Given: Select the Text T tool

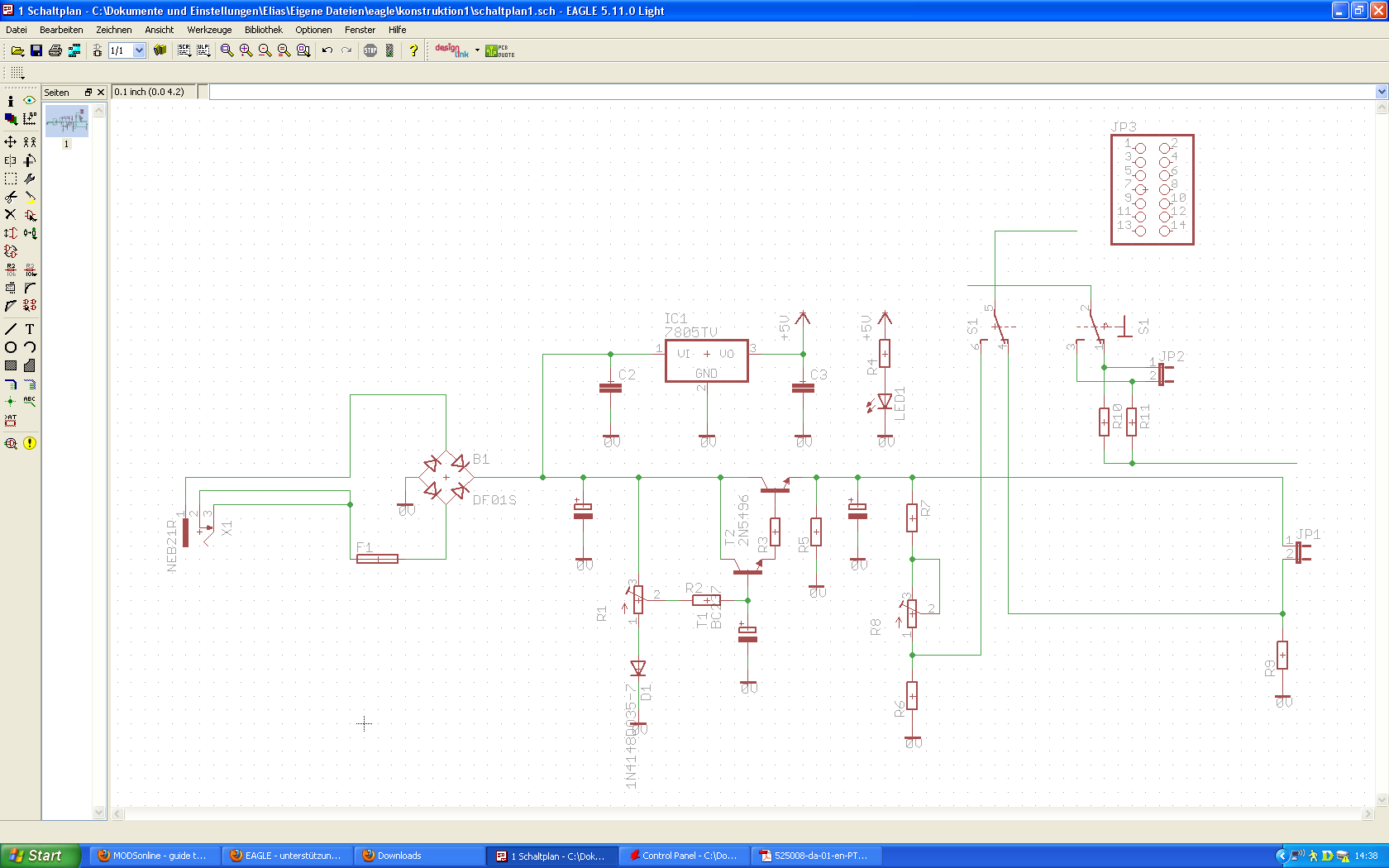Looking at the screenshot, I should (30, 329).
